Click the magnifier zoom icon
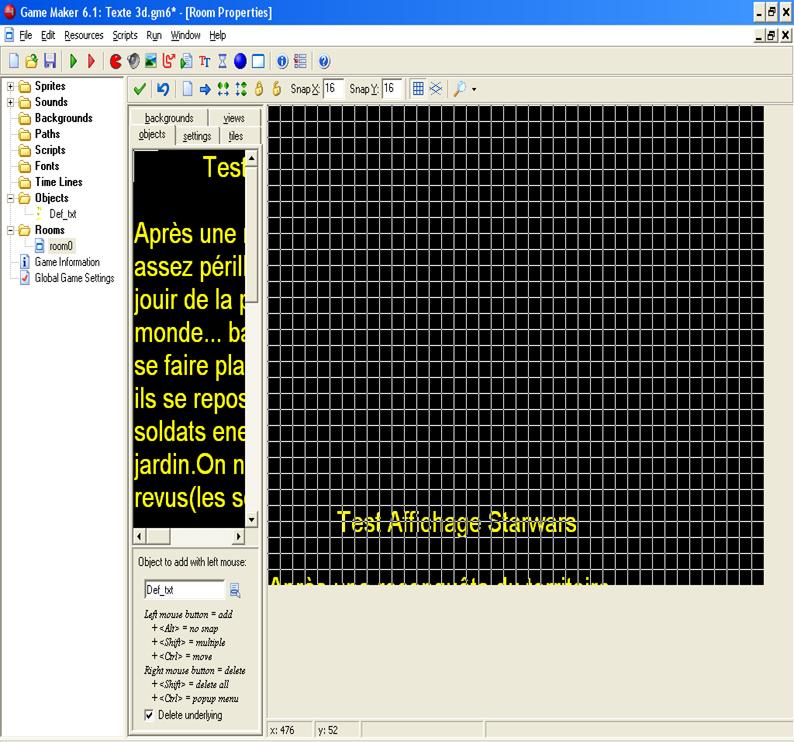The height and width of the screenshot is (742, 794). pyautogui.click(x=460, y=89)
